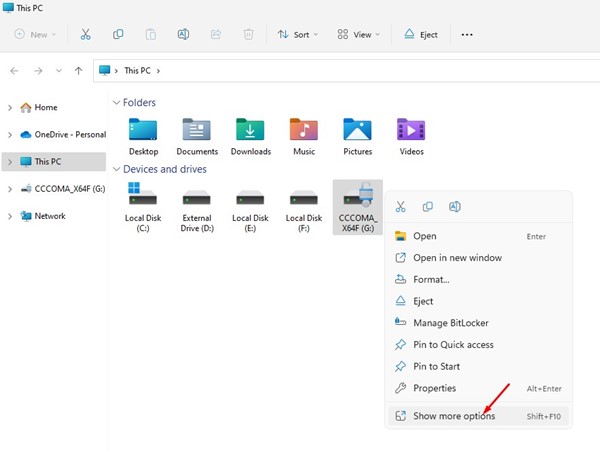Click the Cut icon in the toolbar

[x=86, y=34]
